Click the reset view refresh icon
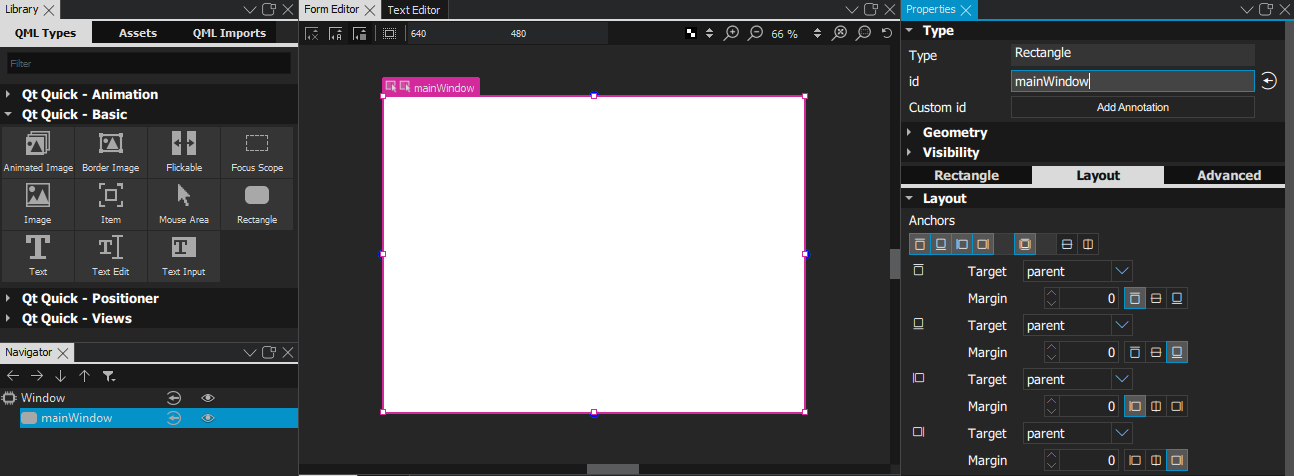 click(x=886, y=33)
